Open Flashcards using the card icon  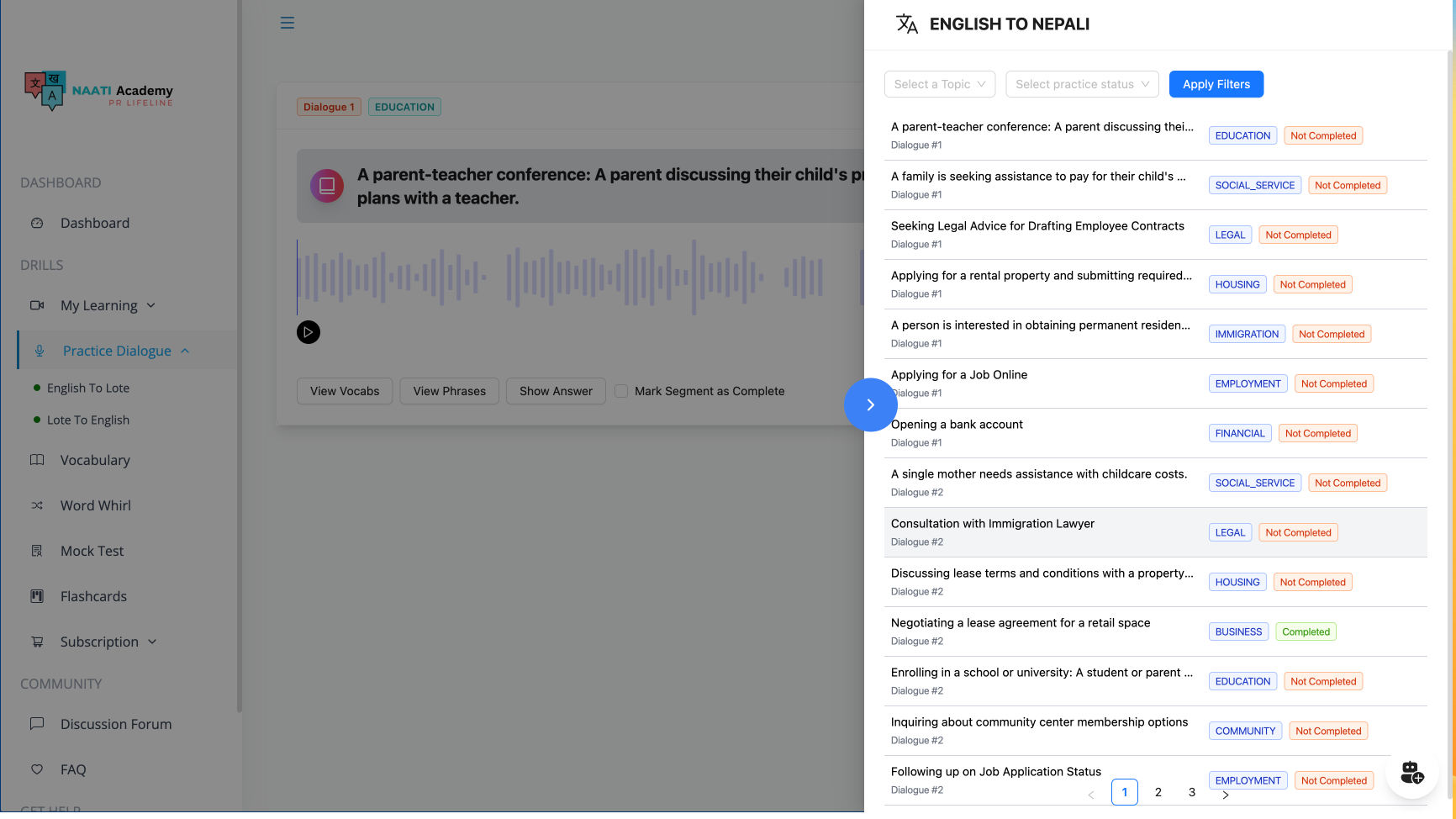[37, 596]
